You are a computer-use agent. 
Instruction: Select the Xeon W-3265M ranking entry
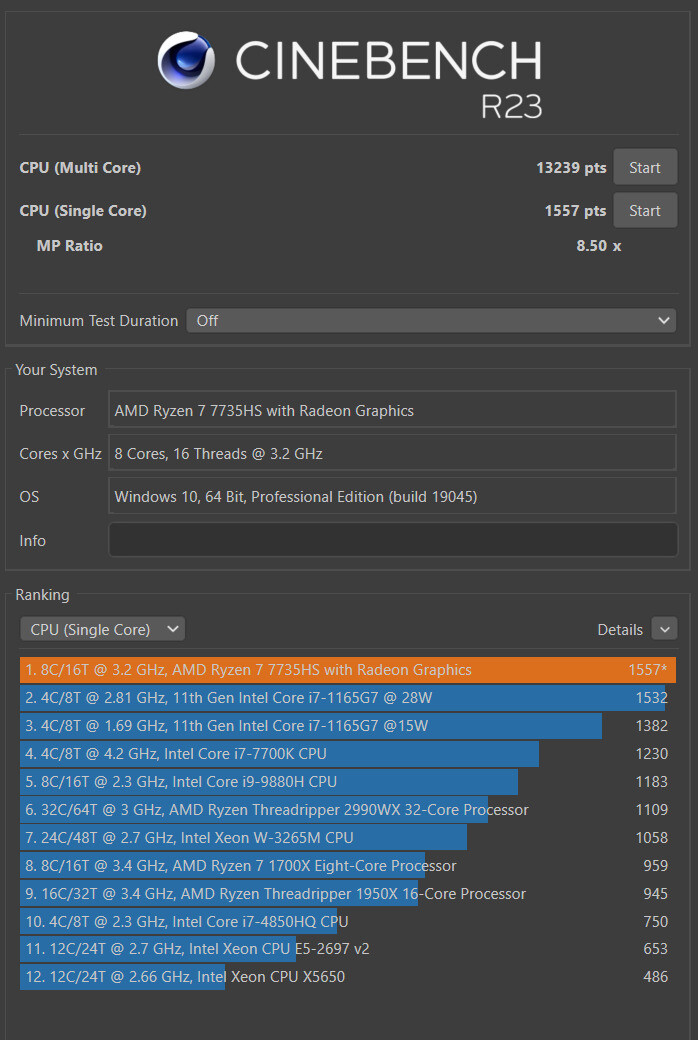(x=243, y=838)
